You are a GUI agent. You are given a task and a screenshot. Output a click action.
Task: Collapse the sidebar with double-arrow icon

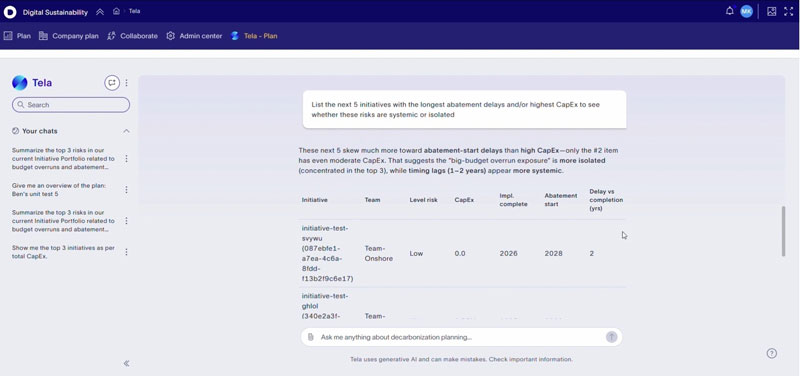pos(127,363)
